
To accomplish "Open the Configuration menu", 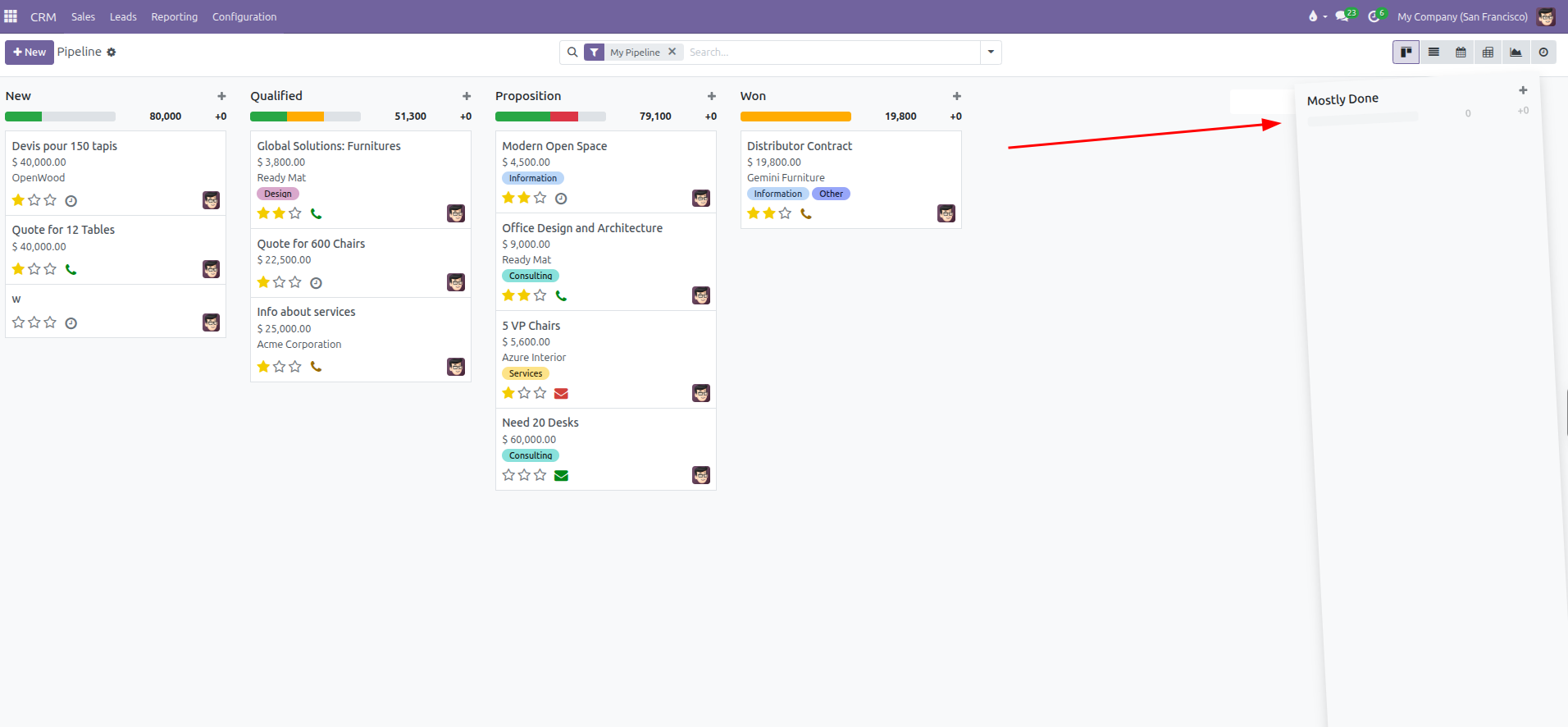I will (x=244, y=16).
